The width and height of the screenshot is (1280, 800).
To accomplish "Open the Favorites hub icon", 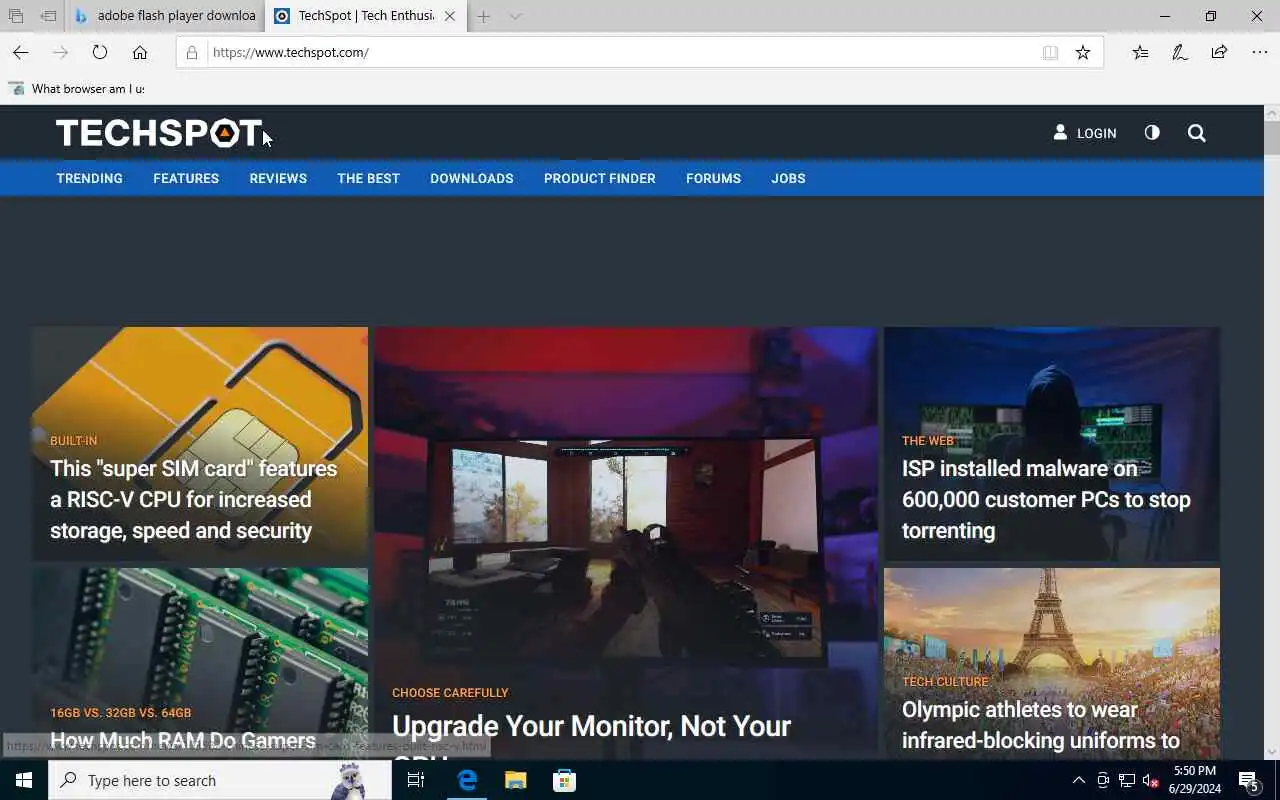I will (x=1140, y=52).
